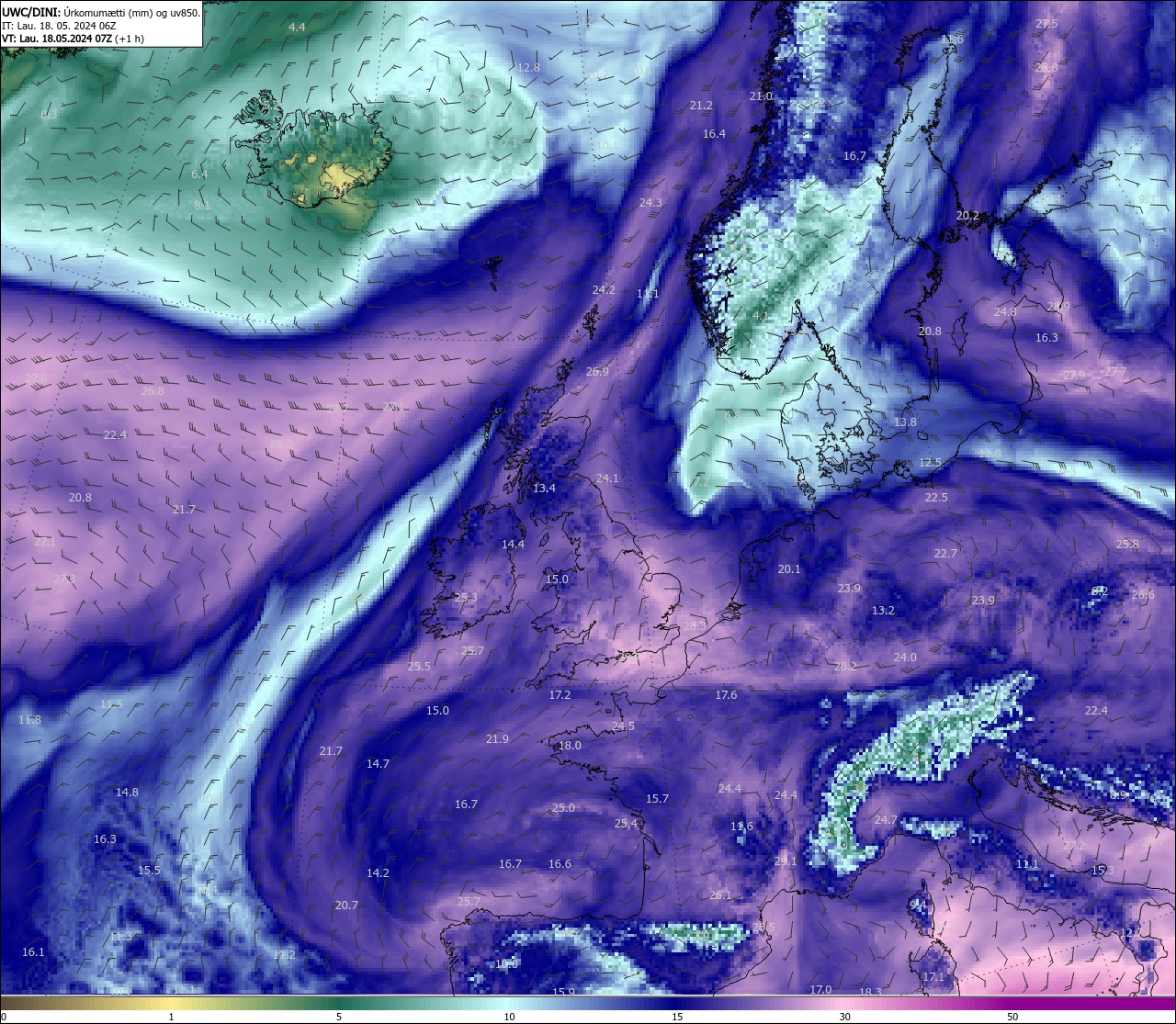This screenshot has height=1024, width=1176.
Task: Click the map value '12.8'
Action: tap(528, 68)
